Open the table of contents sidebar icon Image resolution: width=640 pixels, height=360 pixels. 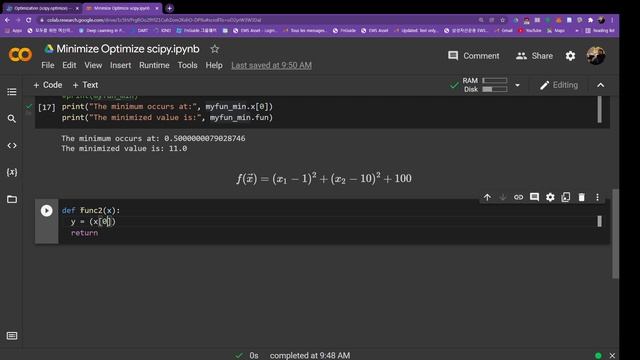[x=12, y=92]
